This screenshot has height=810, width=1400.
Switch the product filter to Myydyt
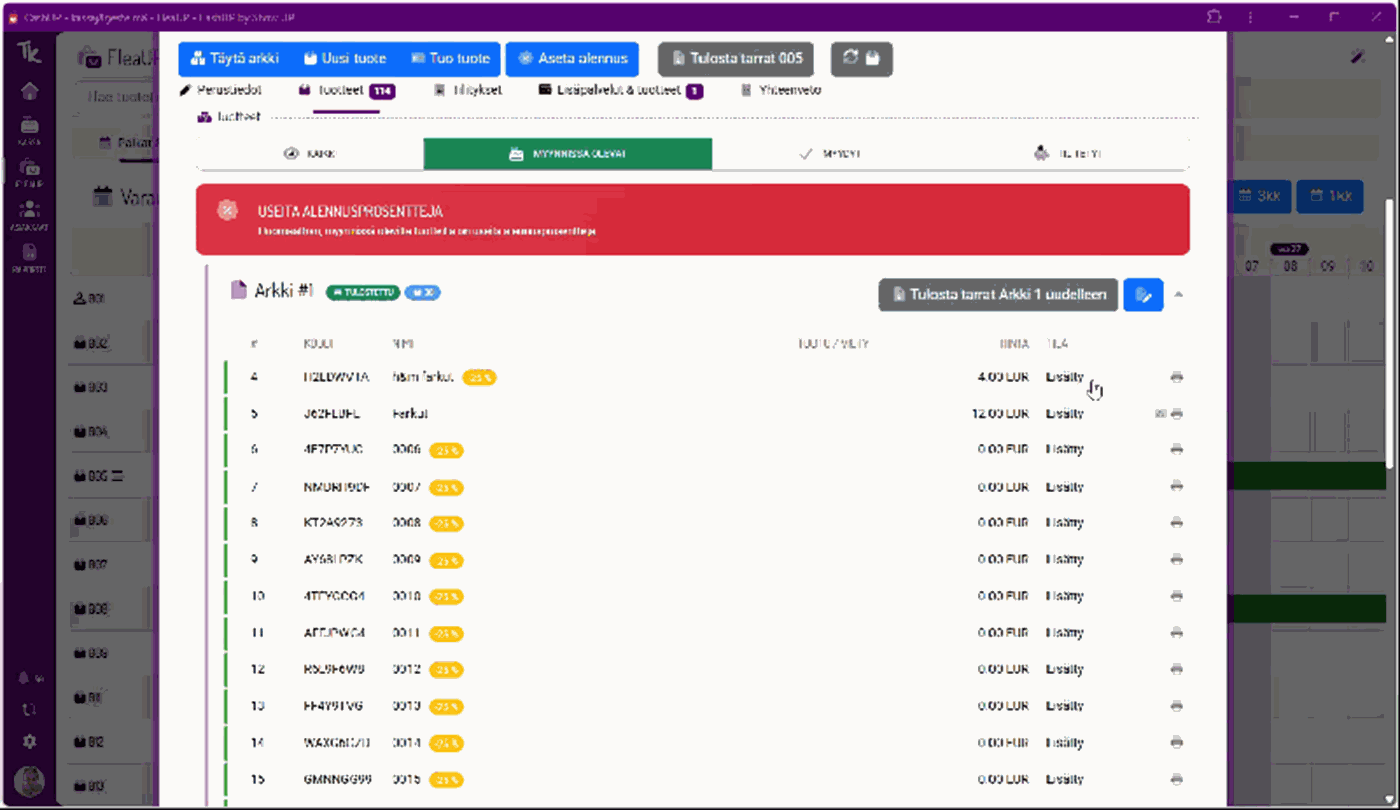tap(830, 154)
